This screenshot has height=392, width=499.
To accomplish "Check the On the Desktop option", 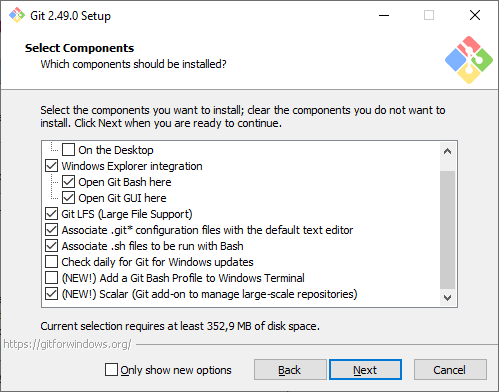I will 68,150.
